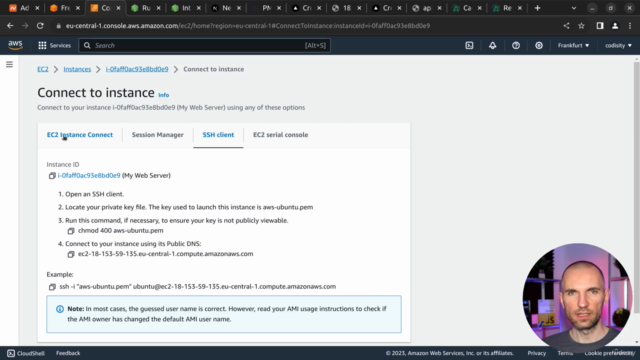
Task: Go to Instances breadcrumb link
Action: point(77,69)
